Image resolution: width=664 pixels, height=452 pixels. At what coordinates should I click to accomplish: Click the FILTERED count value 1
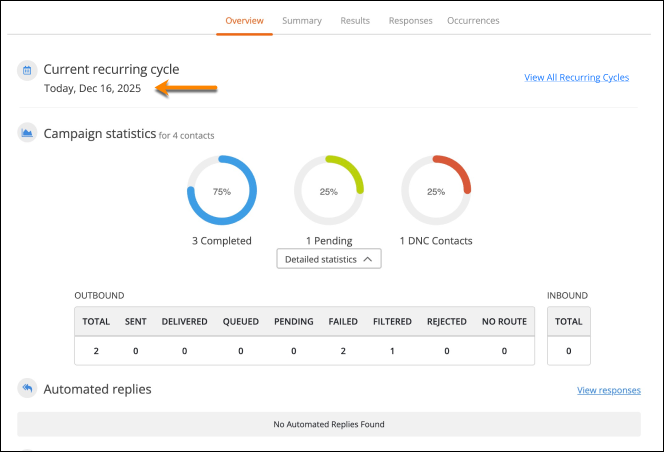tap(392, 351)
